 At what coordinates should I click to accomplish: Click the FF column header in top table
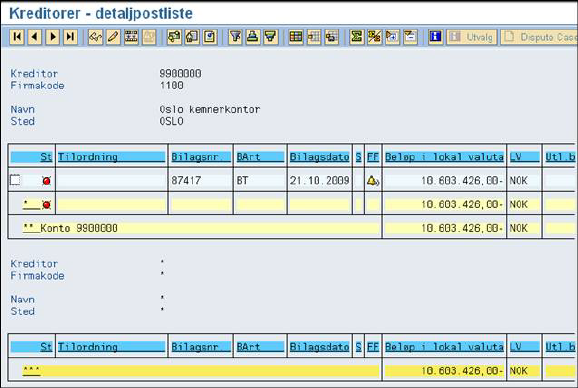coord(373,157)
